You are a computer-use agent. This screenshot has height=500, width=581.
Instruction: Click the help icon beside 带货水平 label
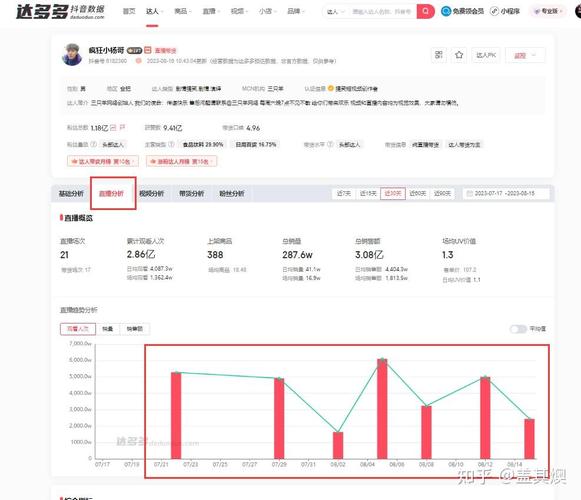coord(330,144)
